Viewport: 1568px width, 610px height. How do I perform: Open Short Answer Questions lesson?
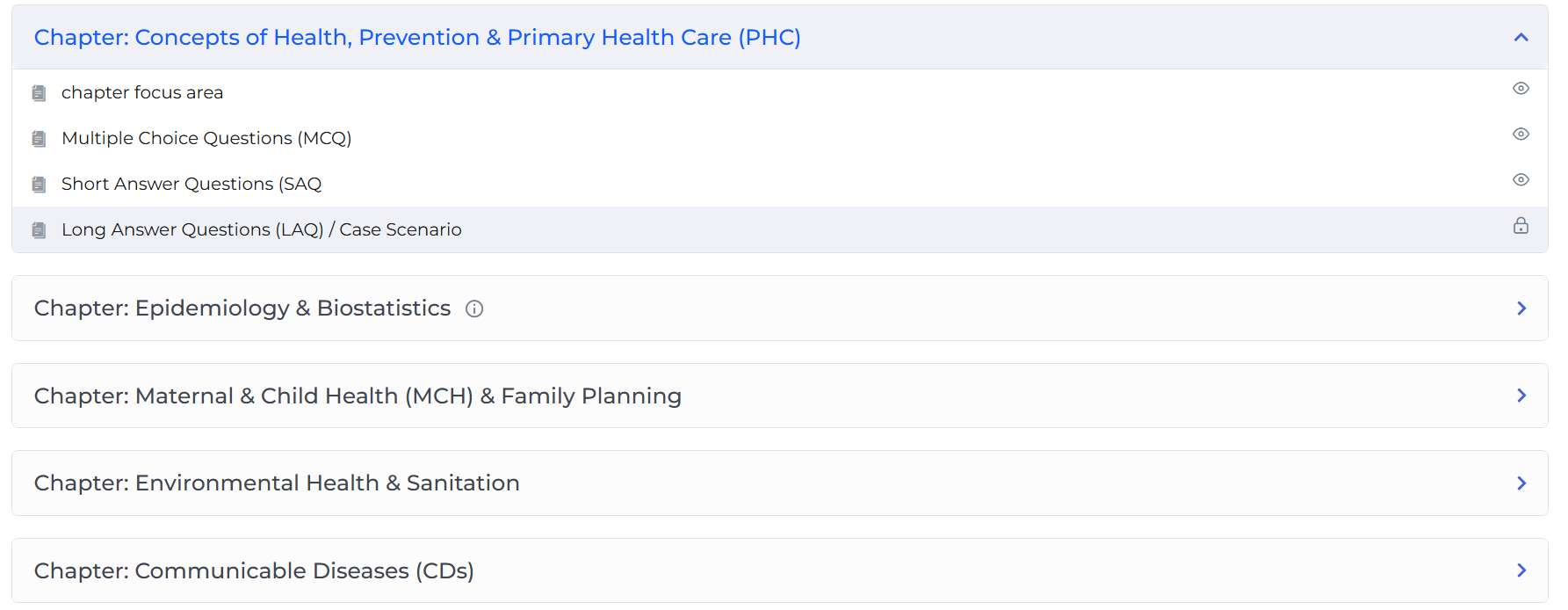tap(191, 185)
